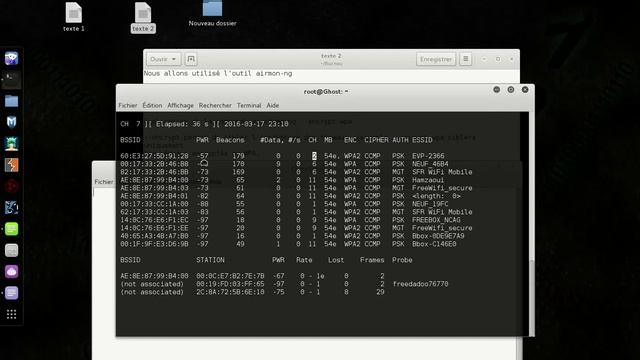The image size is (640, 360).
Task: Launch Burp Suite from the dock
Action: pyautogui.click(x=11, y=165)
